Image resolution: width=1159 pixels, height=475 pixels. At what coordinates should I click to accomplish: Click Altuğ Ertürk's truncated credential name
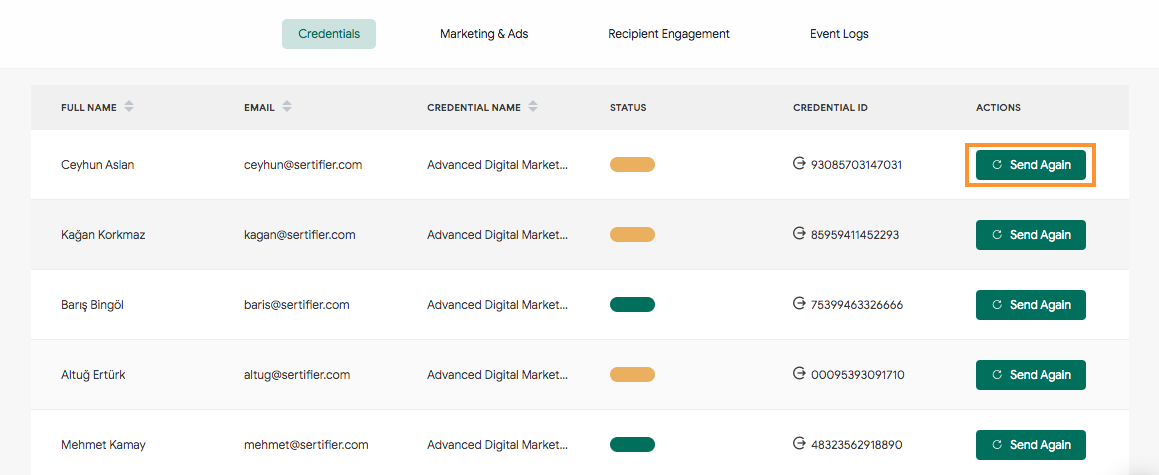(x=497, y=375)
